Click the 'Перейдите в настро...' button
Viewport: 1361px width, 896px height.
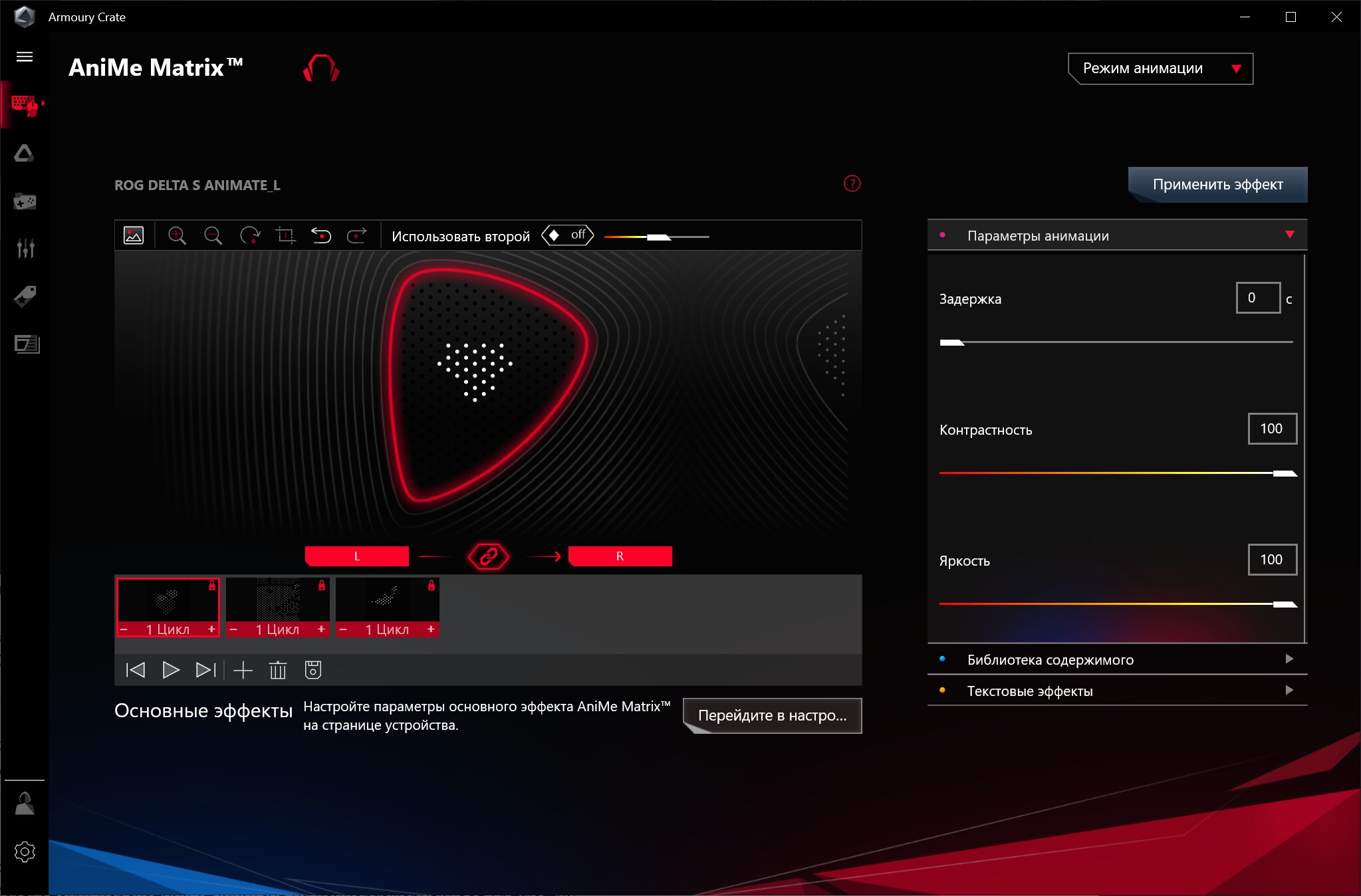coord(772,716)
